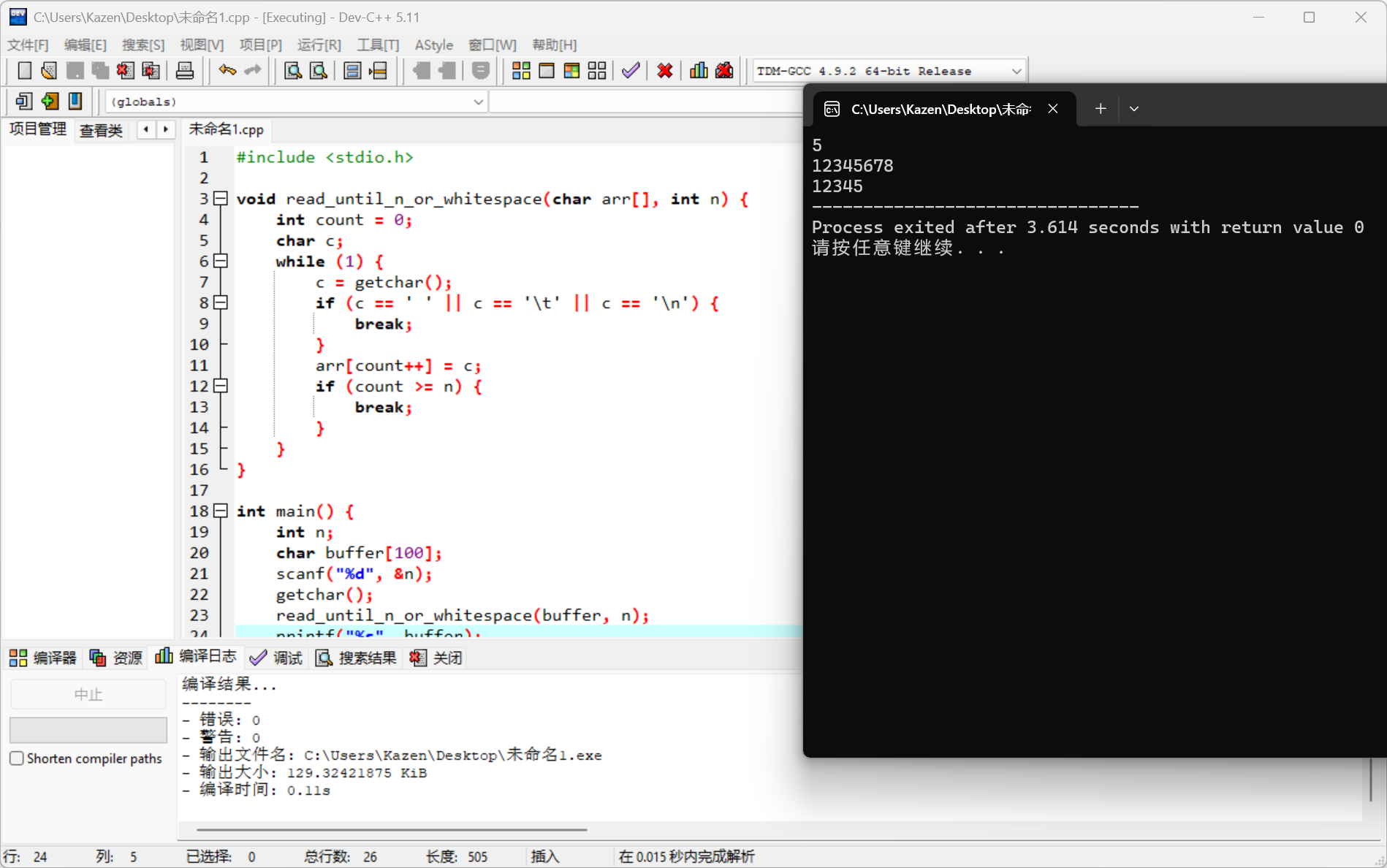This screenshot has width=1387, height=868.
Task: Collapse the if block fold at line 8
Action: click(x=221, y=302)
